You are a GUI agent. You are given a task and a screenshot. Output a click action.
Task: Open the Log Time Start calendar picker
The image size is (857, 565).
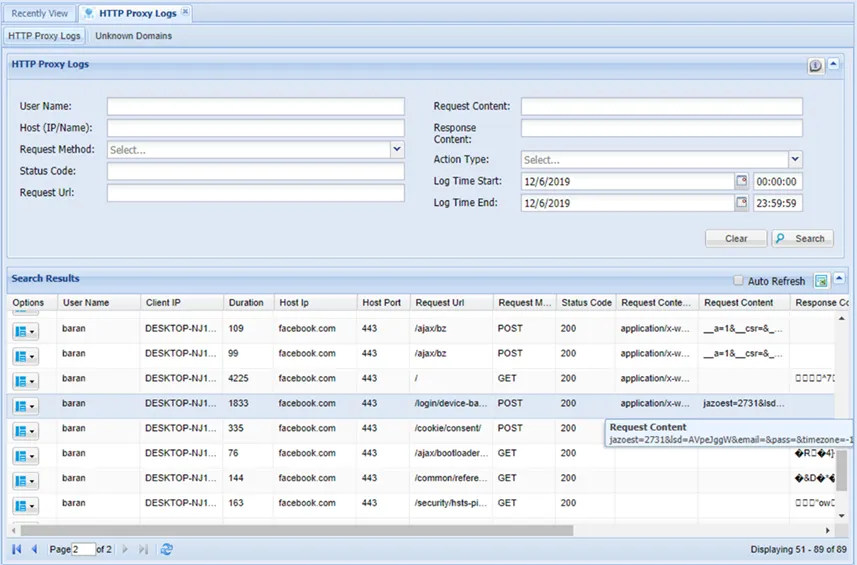[741, 181]
